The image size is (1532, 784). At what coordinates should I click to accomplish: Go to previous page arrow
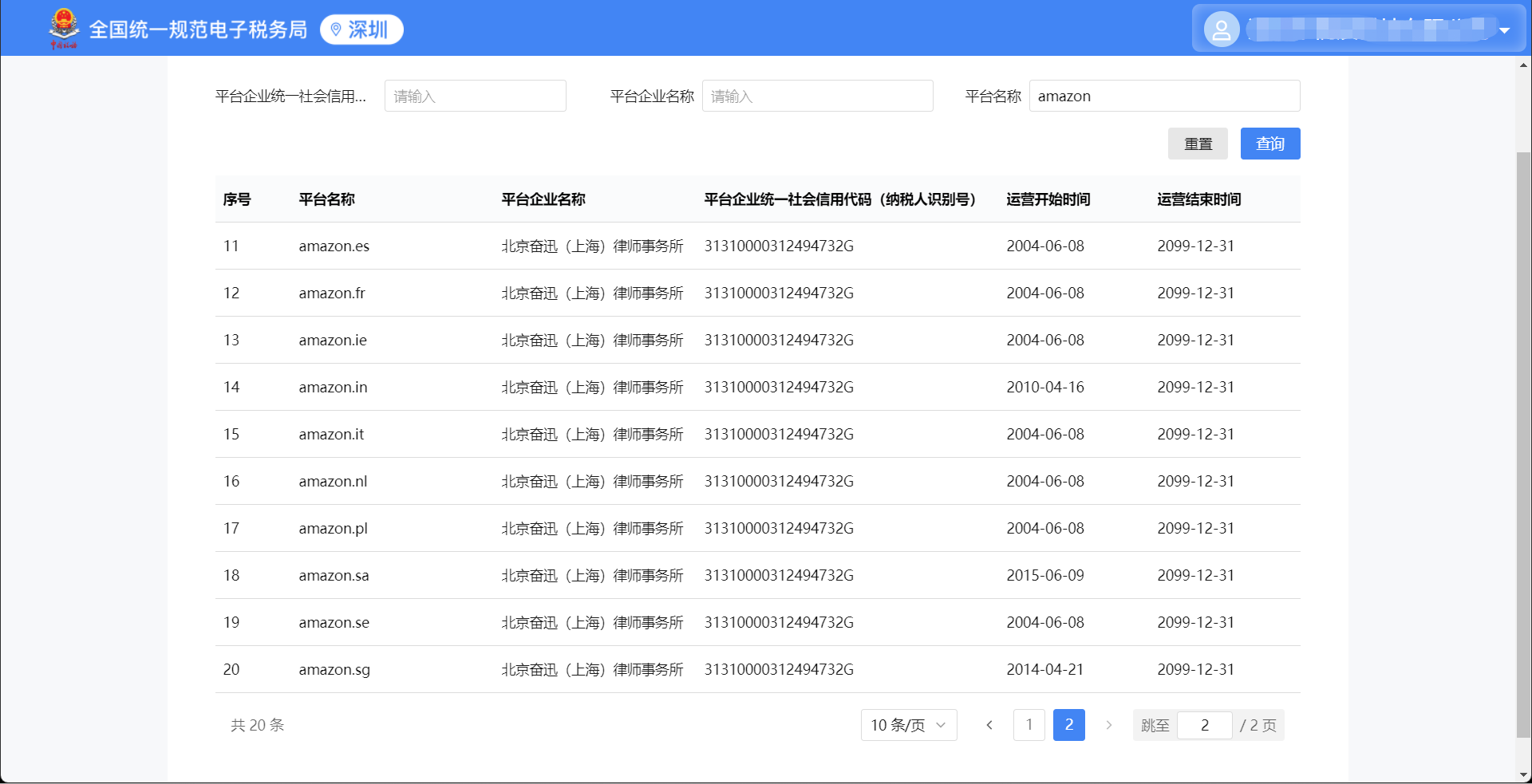click(989, 725)
